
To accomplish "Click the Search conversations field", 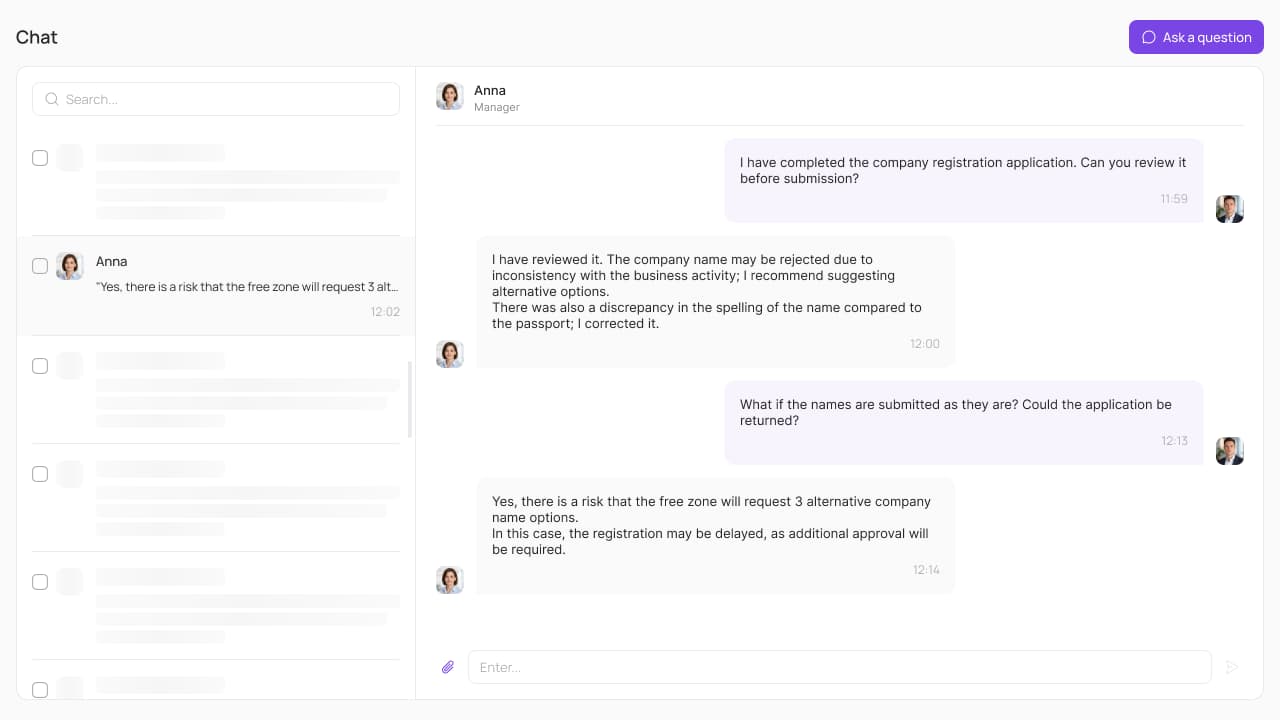I will click(216, 99).
